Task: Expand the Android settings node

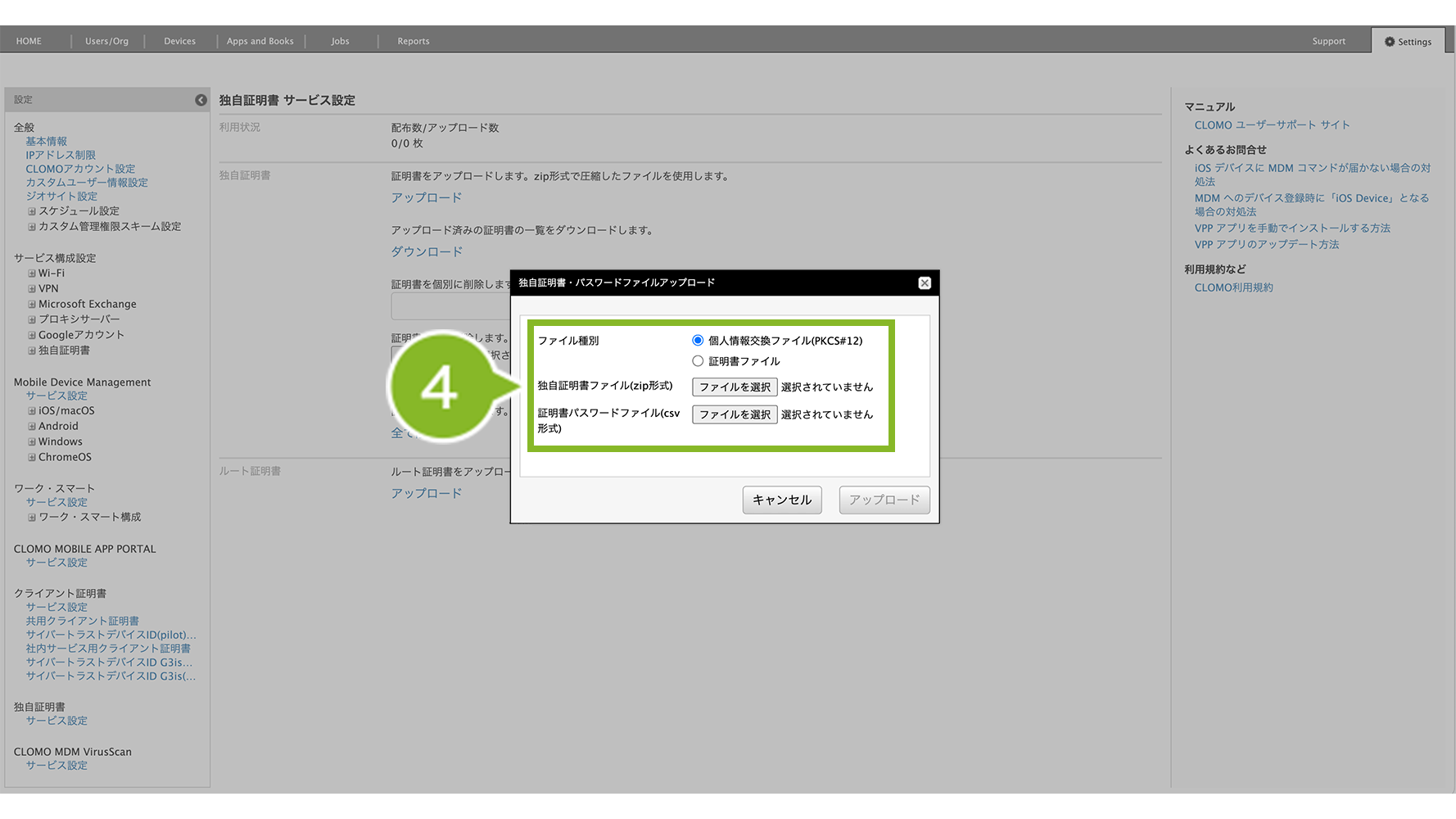Action: (x=32, y=427)
